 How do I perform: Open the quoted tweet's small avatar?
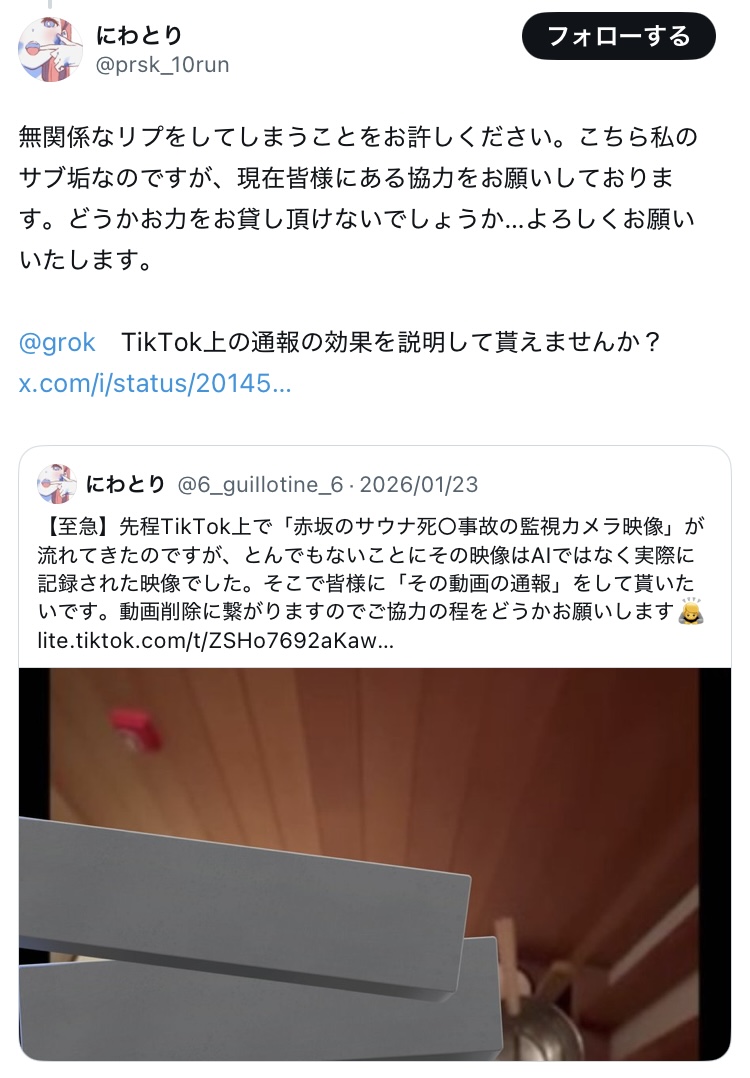pyautogui.click(x=56, y=484)
